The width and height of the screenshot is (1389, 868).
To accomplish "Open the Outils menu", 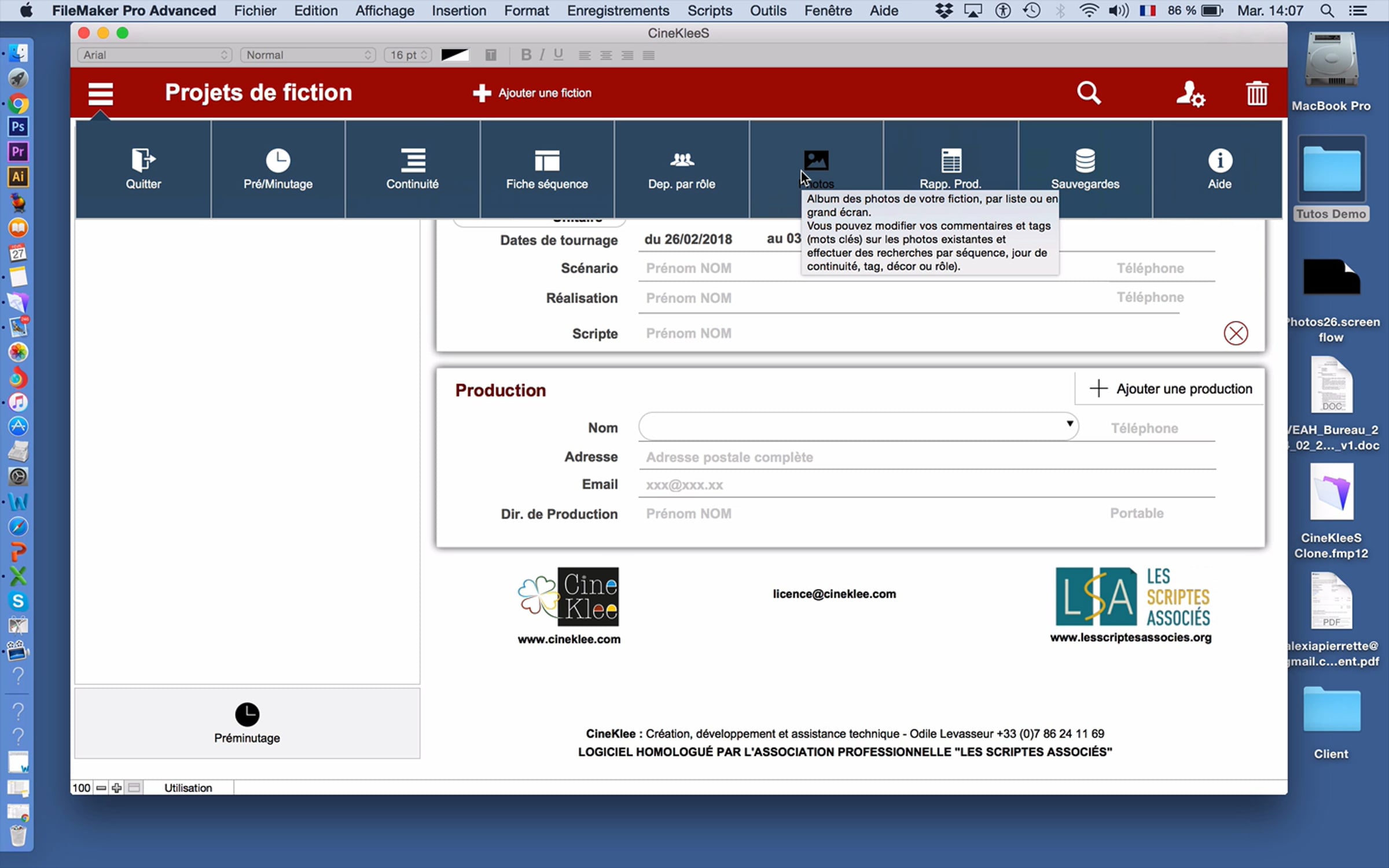I will (x=769, y=10).
